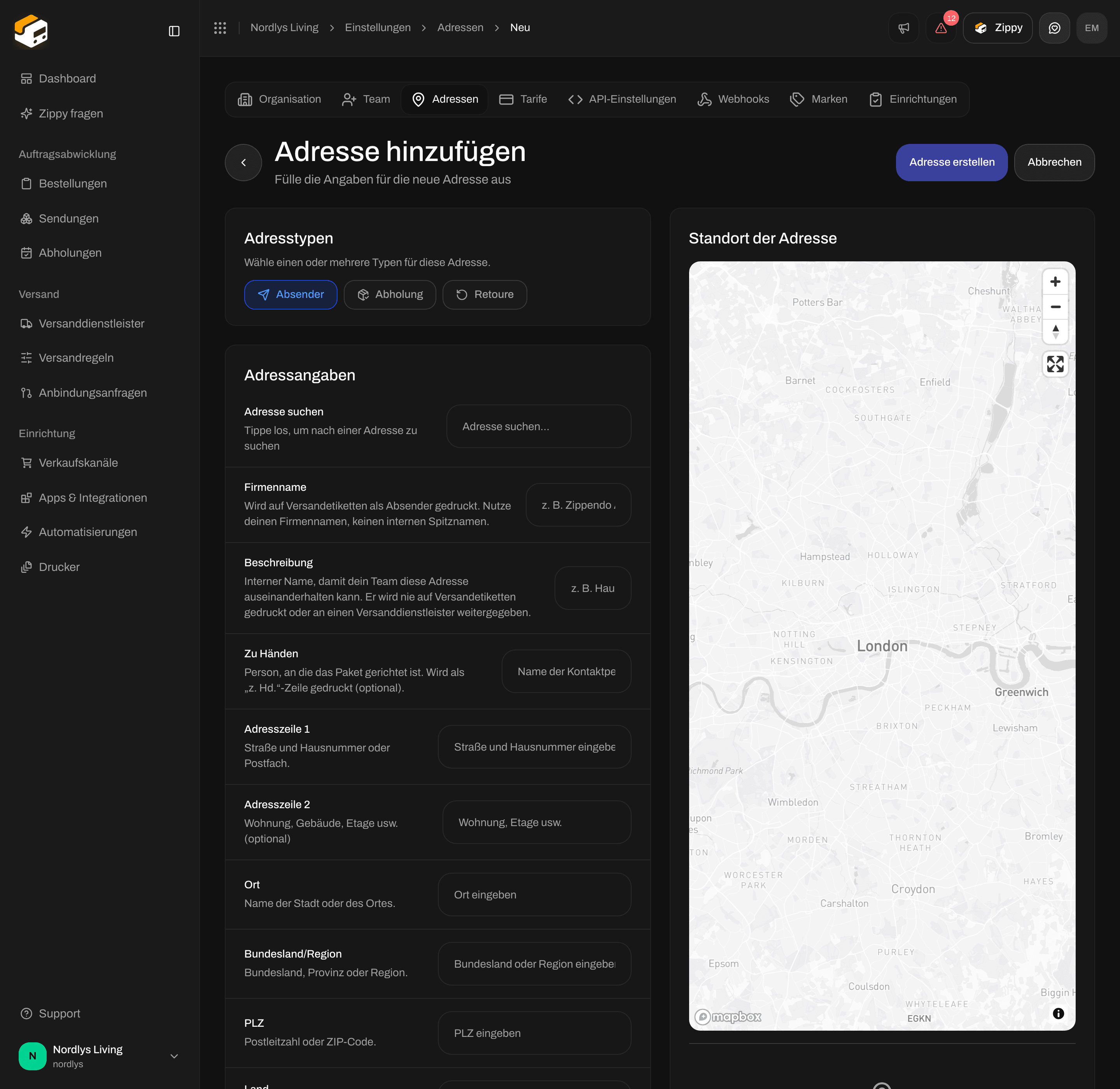Switch to the Webhooks tab
The width and height of the screenshot is (1120, 1089).
(733, 100)
